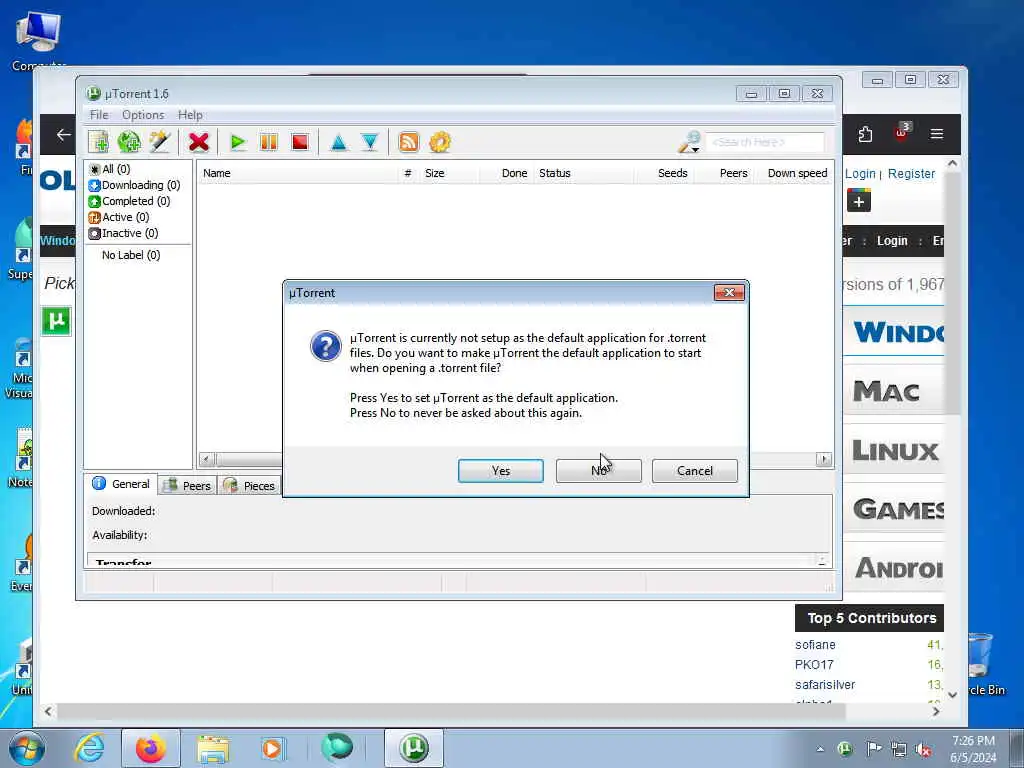
Task: Click No in the µTorrent dialog
Action: tap(598, 471)
